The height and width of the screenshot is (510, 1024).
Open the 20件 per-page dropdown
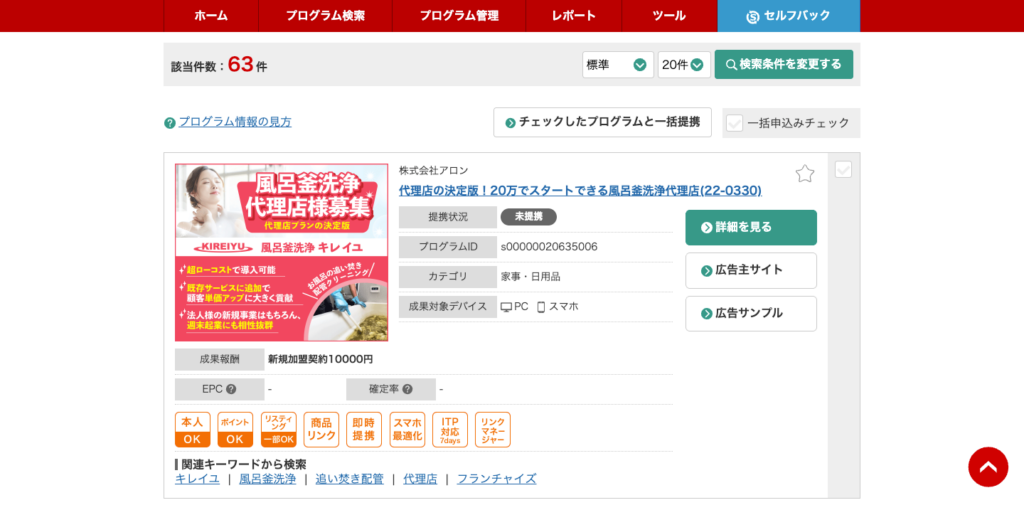pos(684,65)
